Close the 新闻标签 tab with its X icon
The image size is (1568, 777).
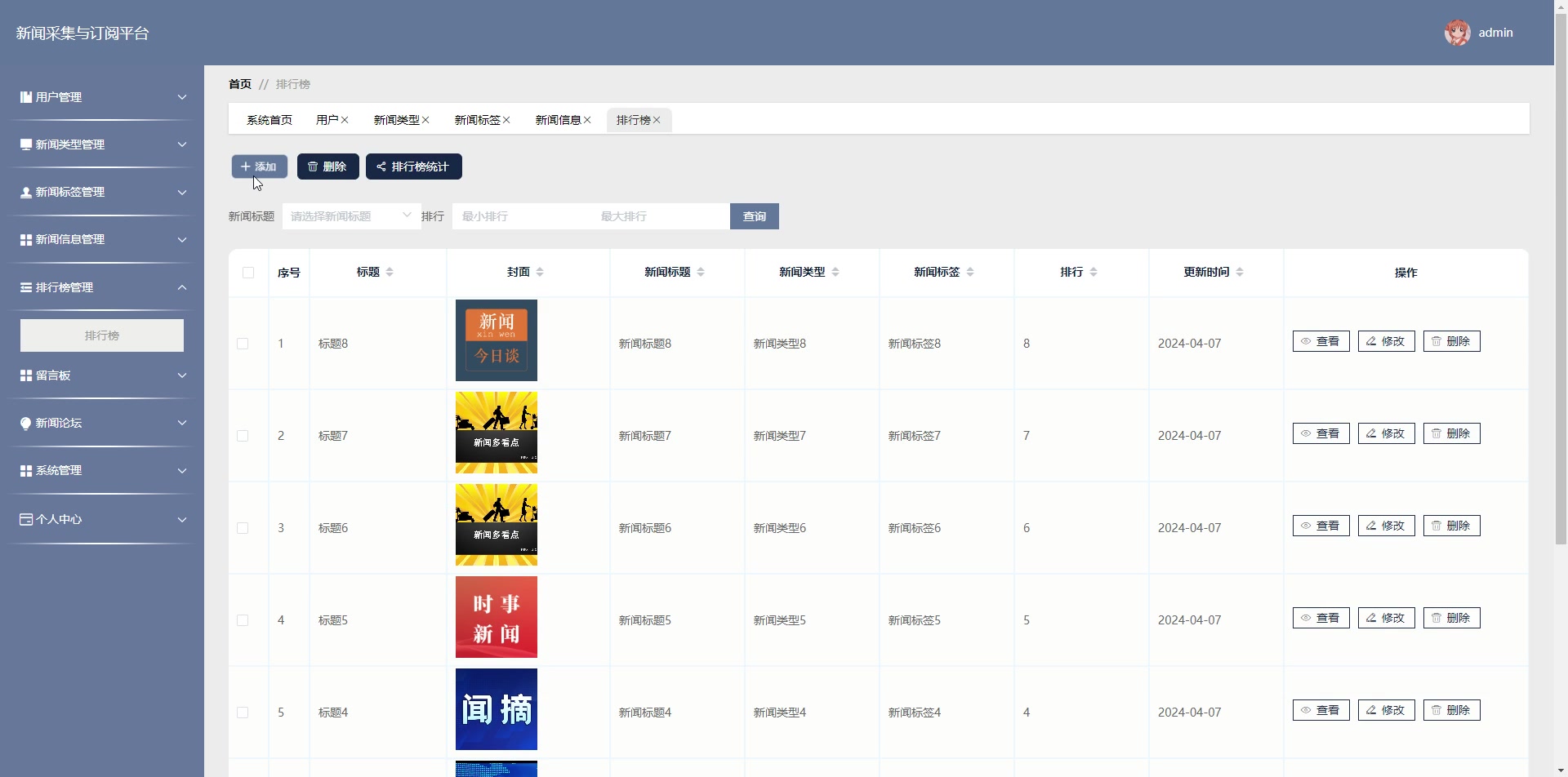506,120
